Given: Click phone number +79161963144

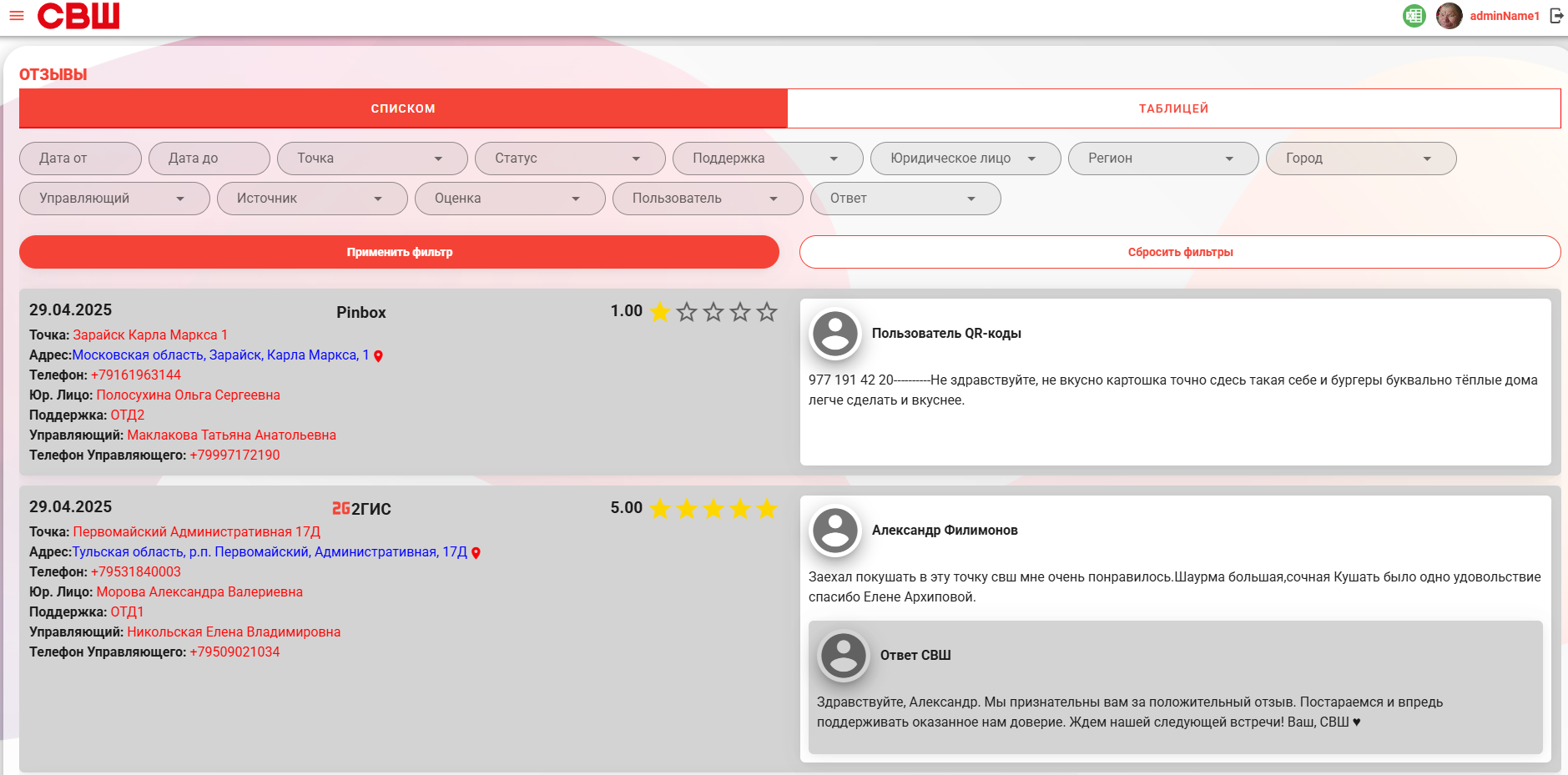Looking at the screenshot, I should click(136, 375).
